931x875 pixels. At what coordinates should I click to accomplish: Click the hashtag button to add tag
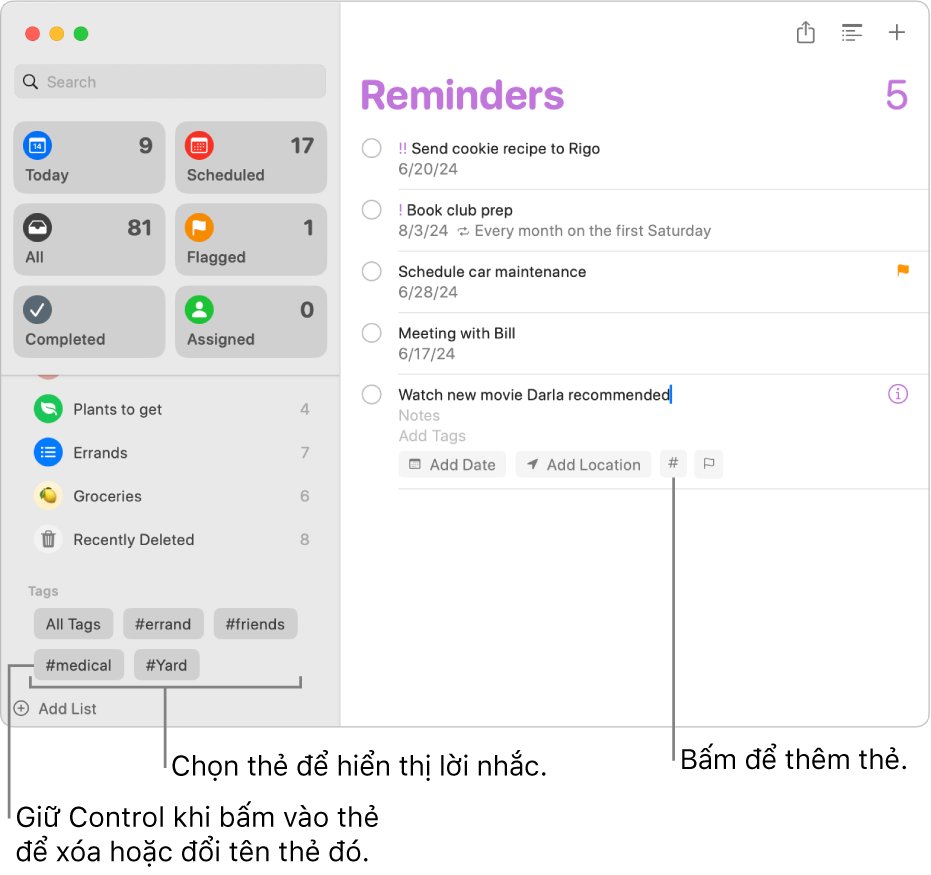click(673, 464)
